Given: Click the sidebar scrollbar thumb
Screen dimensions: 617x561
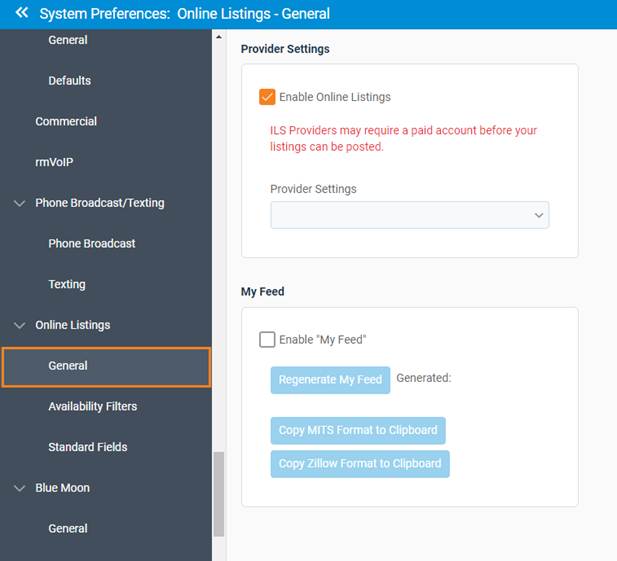Looking at the screenshot, I should tap(219, 494).
